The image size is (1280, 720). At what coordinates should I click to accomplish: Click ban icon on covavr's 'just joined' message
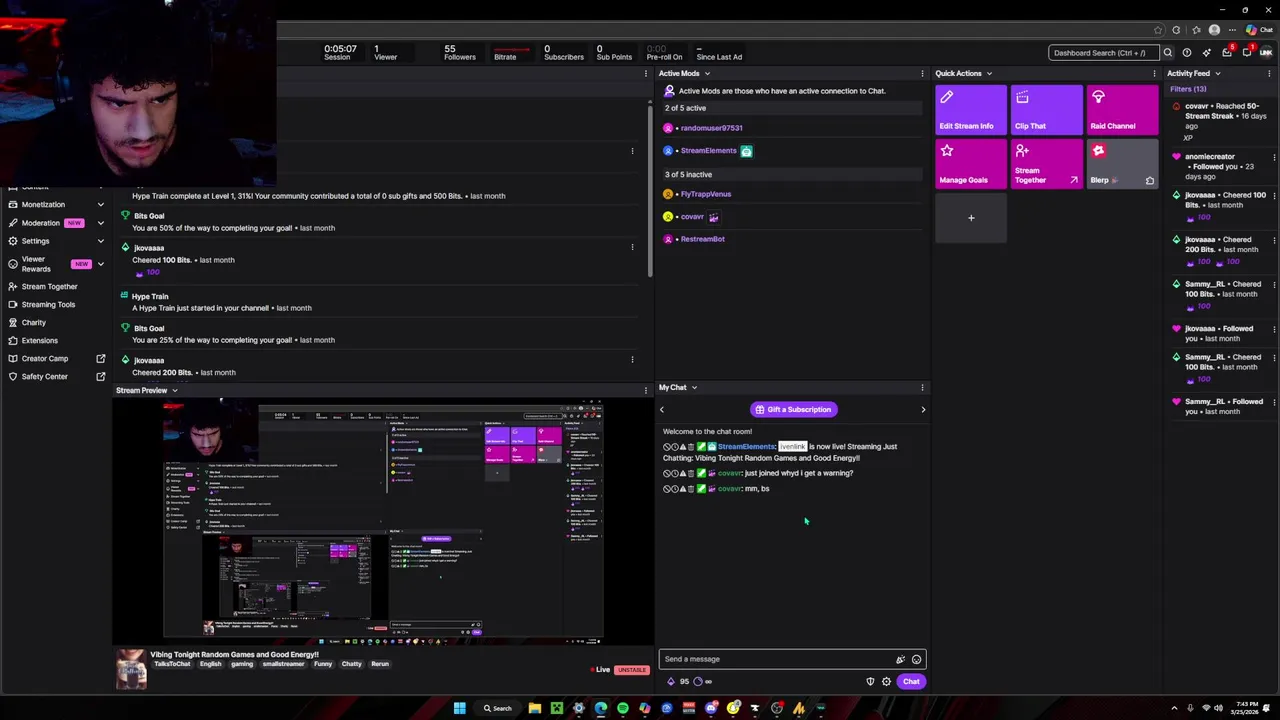point(667,473)
